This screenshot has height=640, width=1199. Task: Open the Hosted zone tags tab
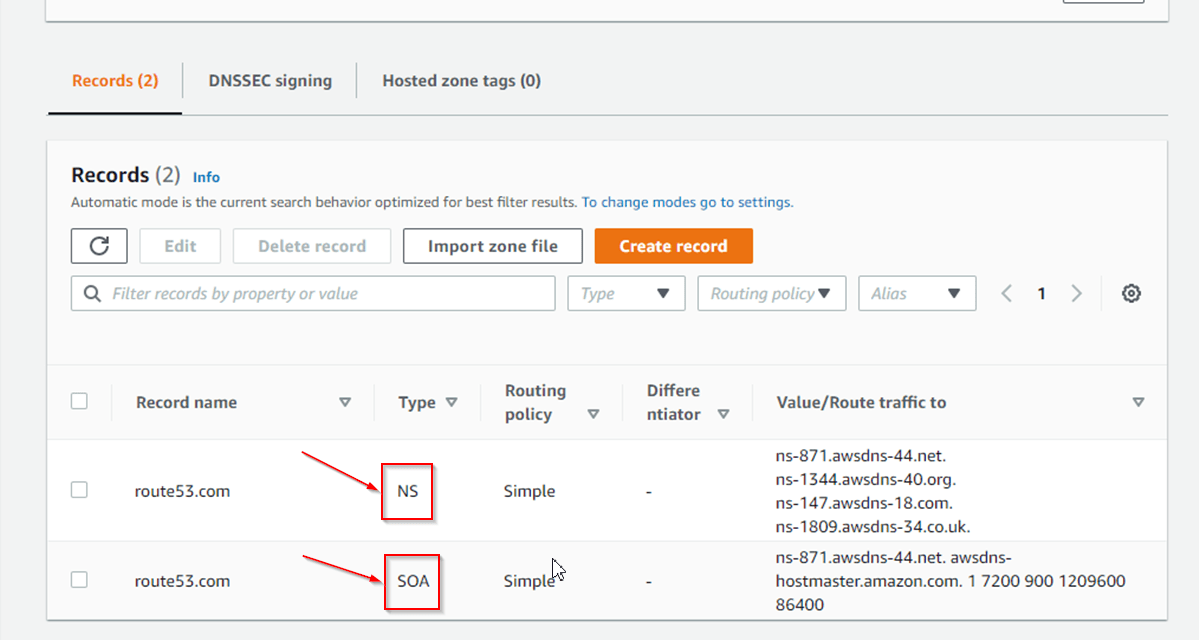(461, 81)
